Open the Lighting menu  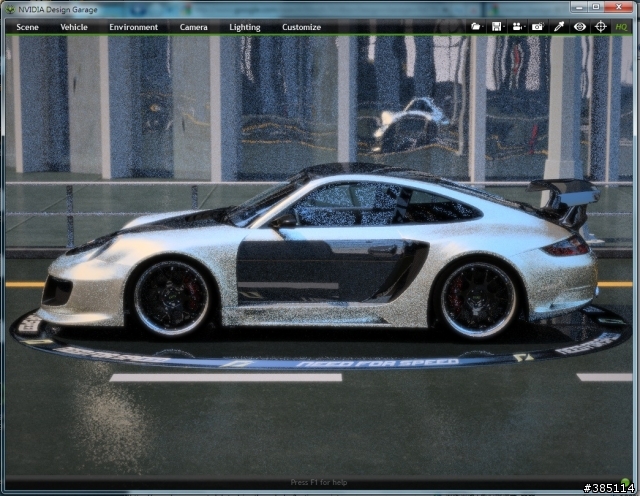pos(244,27)
